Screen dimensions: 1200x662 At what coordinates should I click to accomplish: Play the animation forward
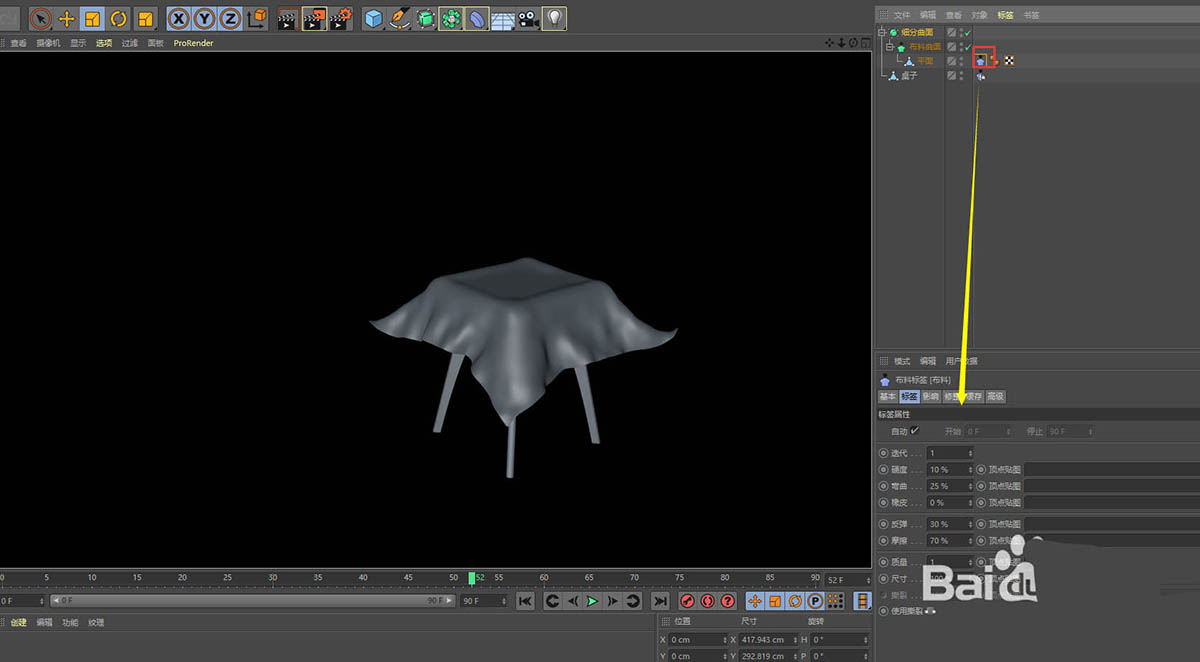(x=592, y=601)
